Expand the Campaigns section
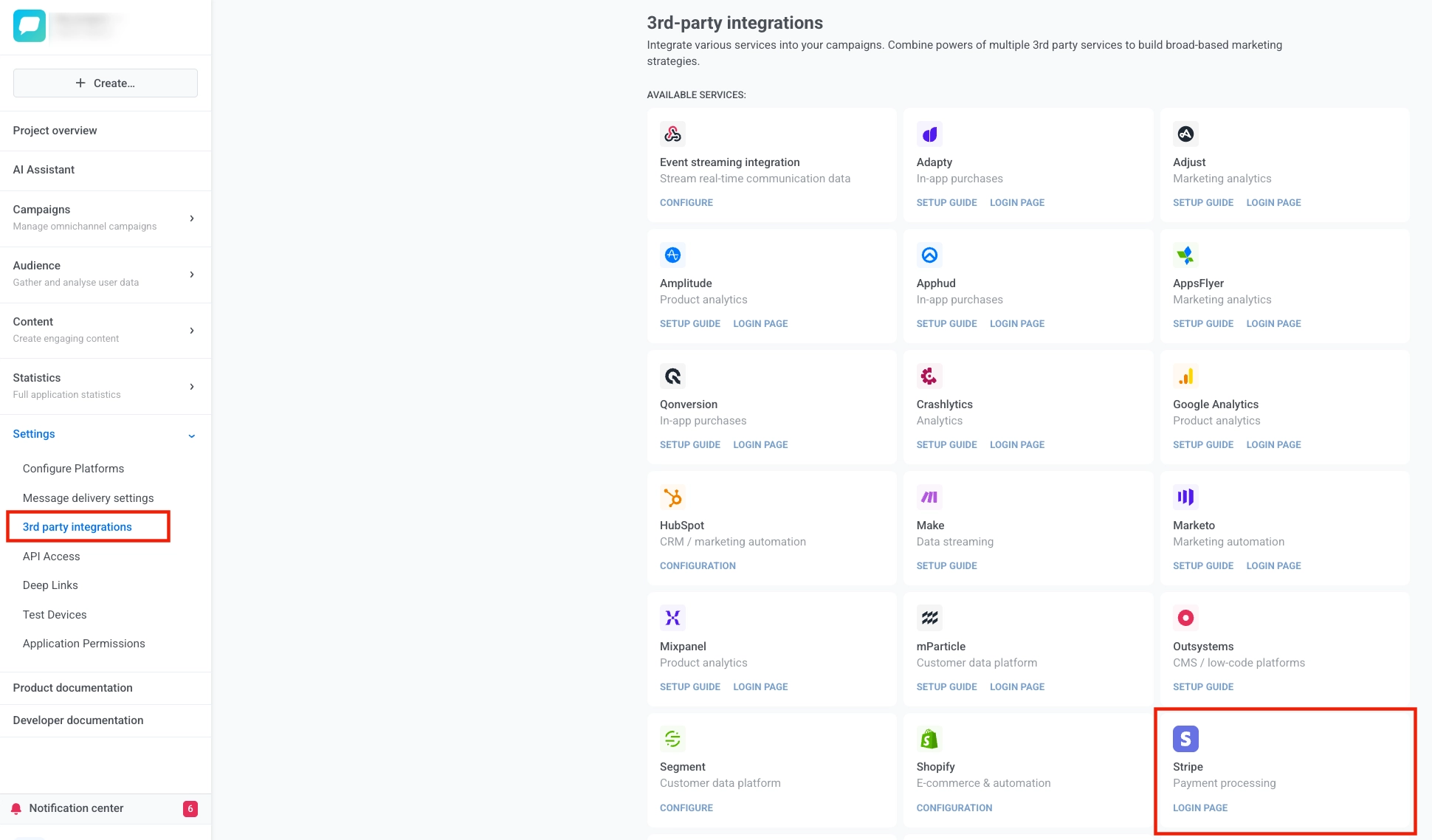 coord(192,218)
